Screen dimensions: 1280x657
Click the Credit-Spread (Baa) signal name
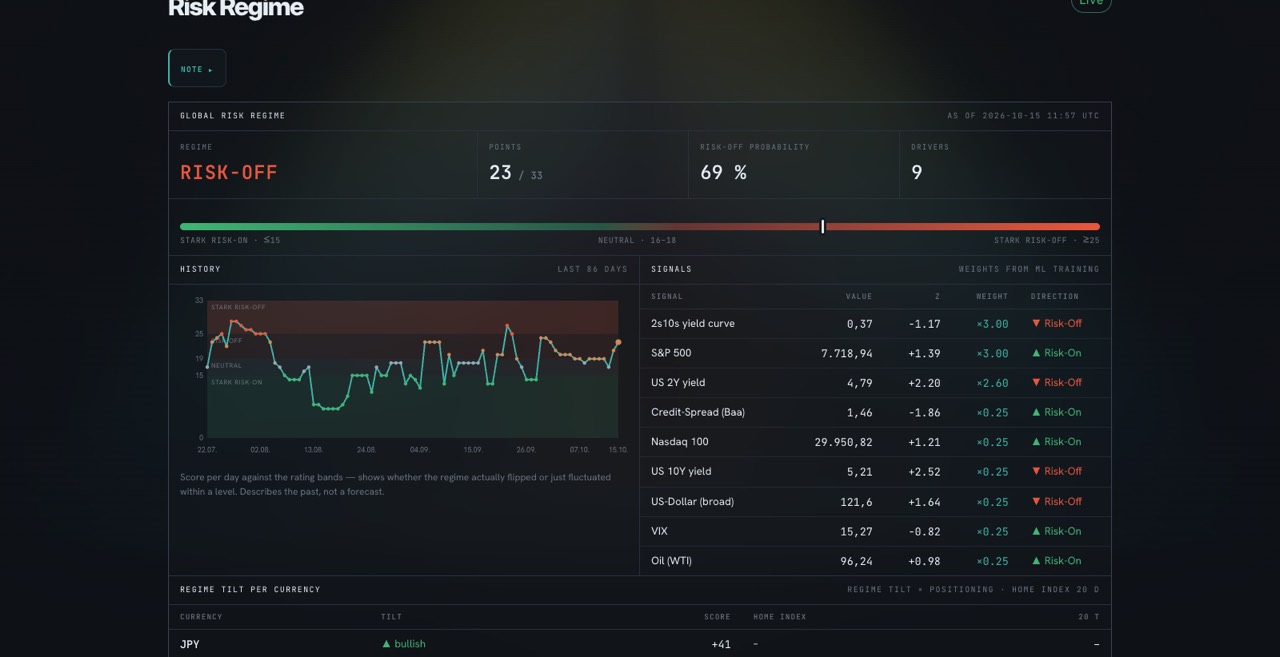coord(698,412)
